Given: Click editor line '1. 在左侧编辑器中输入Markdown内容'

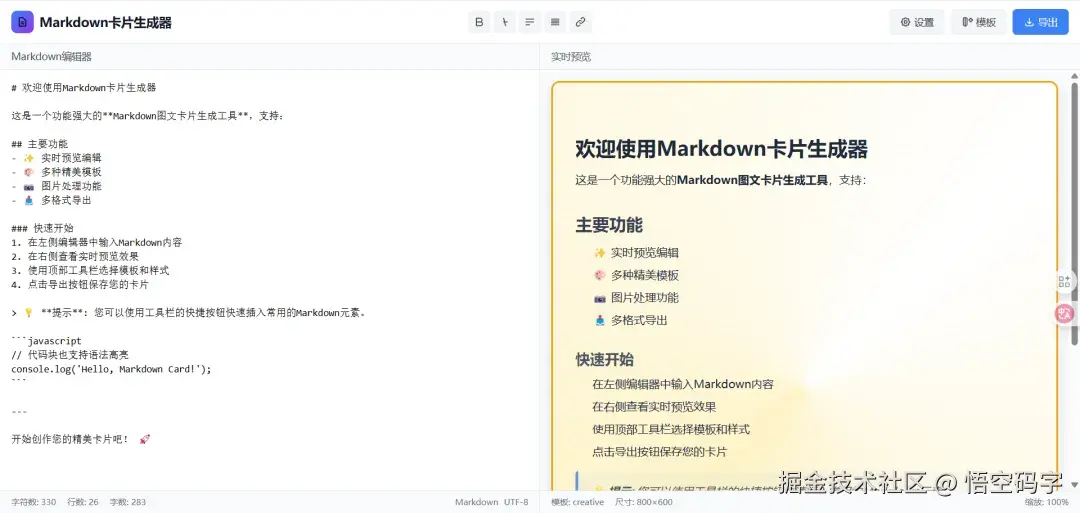Looking at the screenshot, I should point(97,242).
